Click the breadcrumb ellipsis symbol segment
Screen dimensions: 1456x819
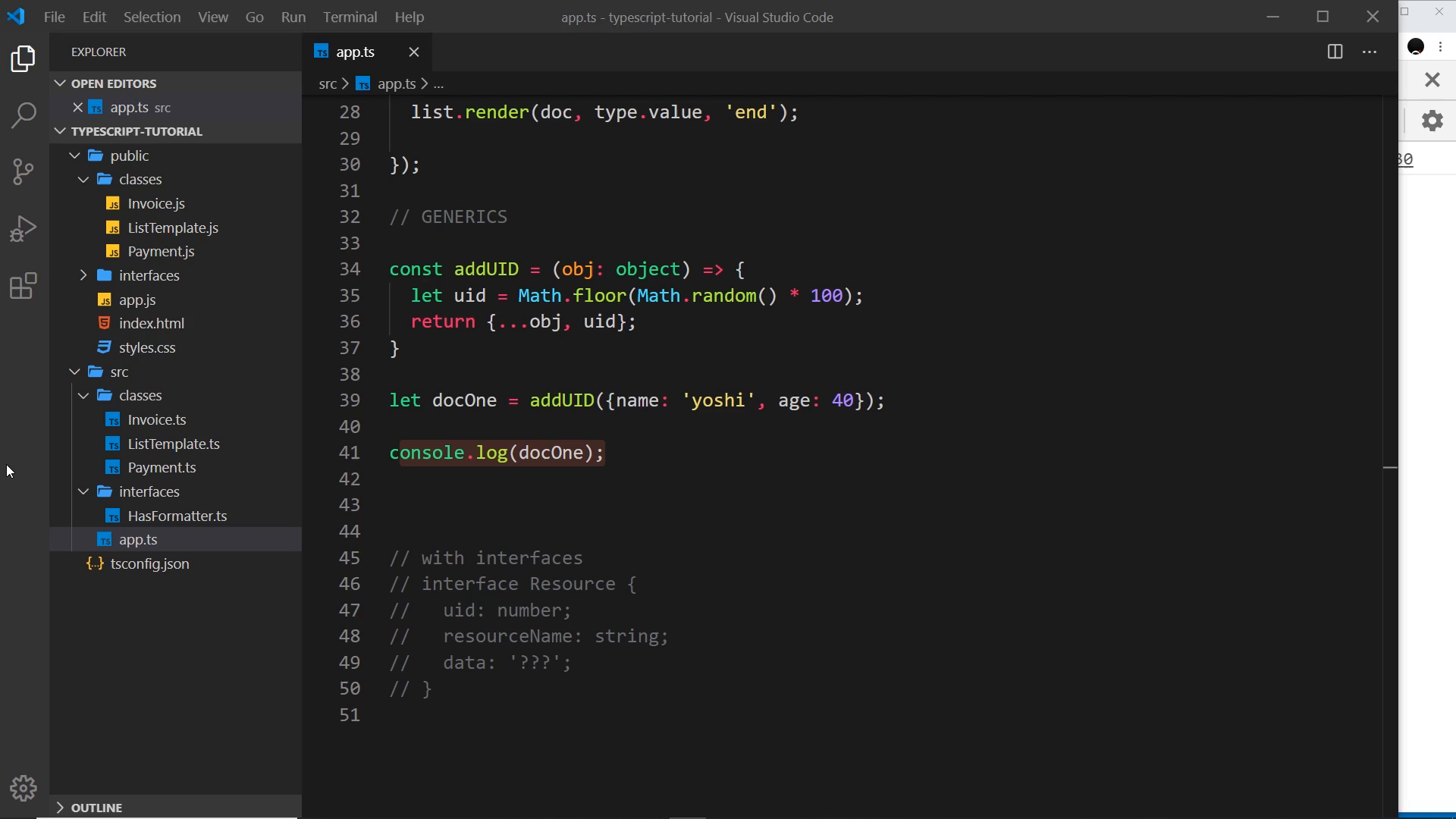pyautogui.click(x=438, y=83)
